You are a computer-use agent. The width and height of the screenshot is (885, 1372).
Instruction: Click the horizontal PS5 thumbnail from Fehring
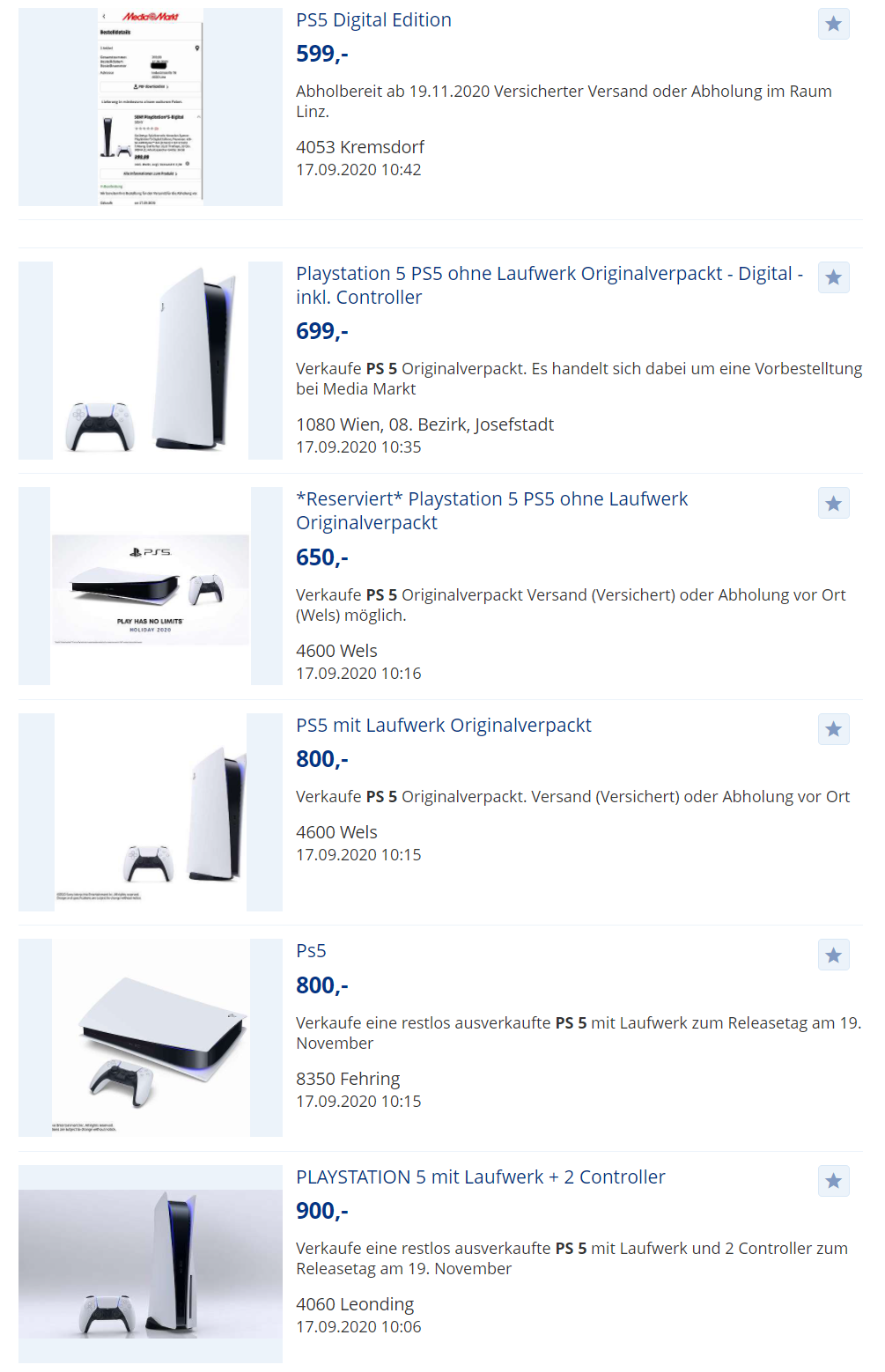(151, 1038)
